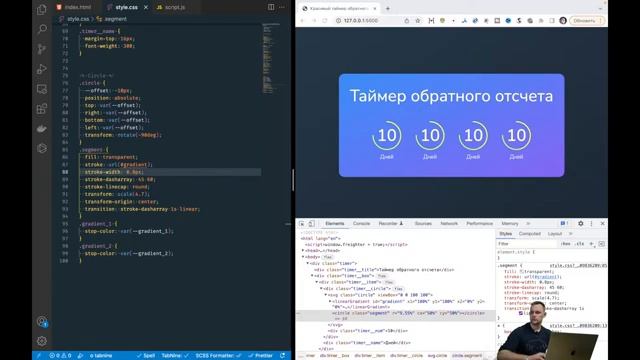Open the Manage gear in VS Code activity bar
Image resolution: width=640 pixels, height=360 pixels.
click(42, 341)
